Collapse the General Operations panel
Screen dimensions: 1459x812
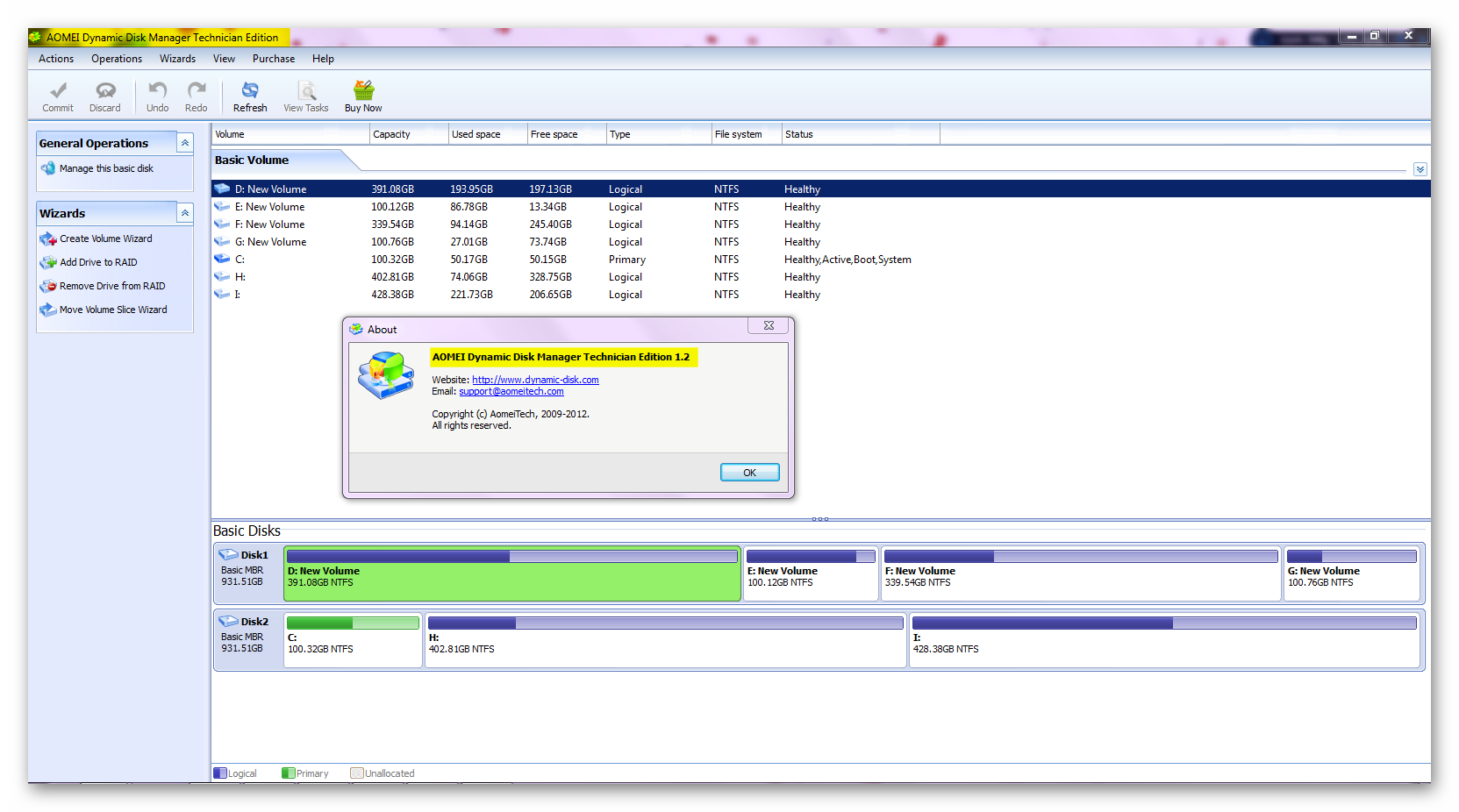coord(185,143)
